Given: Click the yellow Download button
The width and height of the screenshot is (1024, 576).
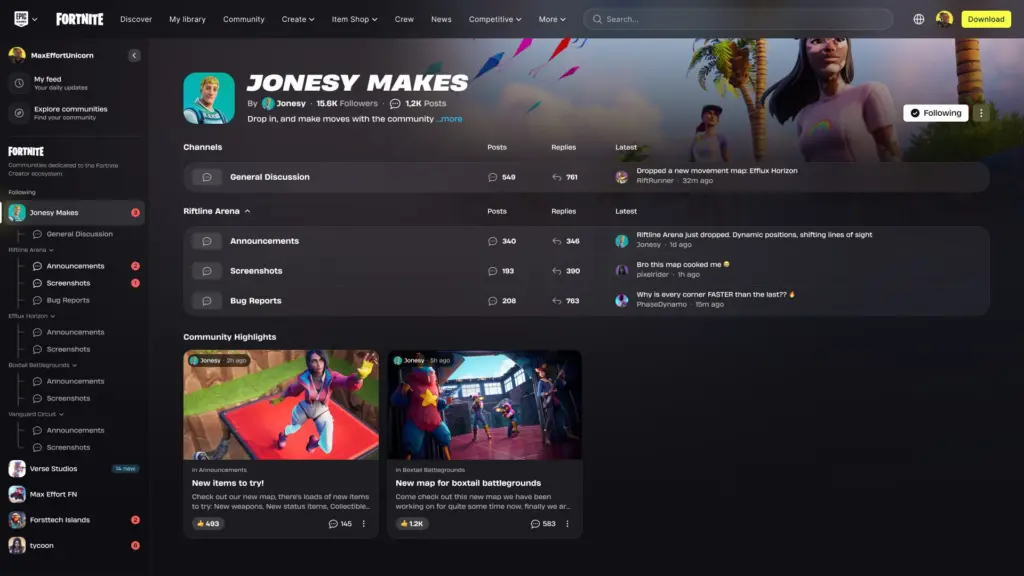Looking at the screenshot, I should coord(986,19).
